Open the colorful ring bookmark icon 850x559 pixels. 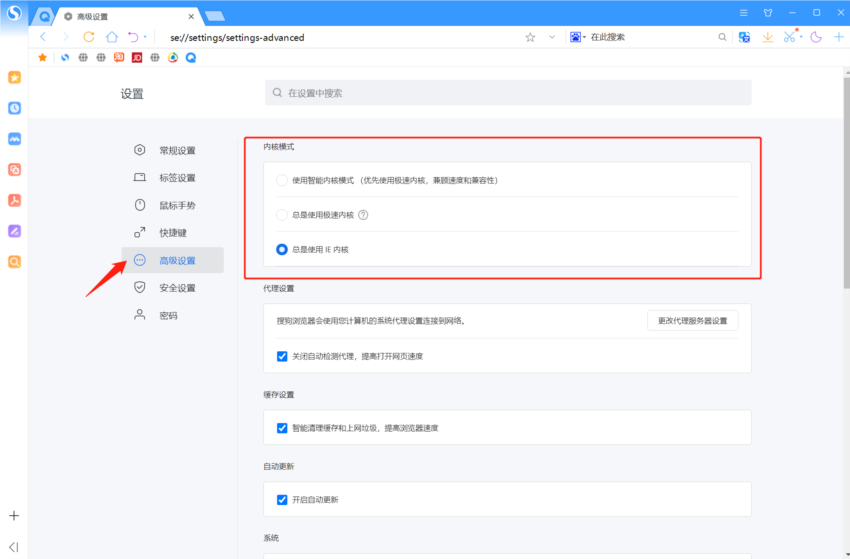(173, 57)
